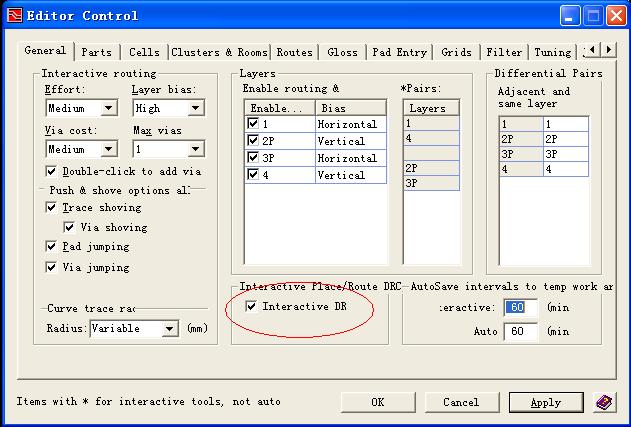Click the Pairs Layers column header

(431, 108)
